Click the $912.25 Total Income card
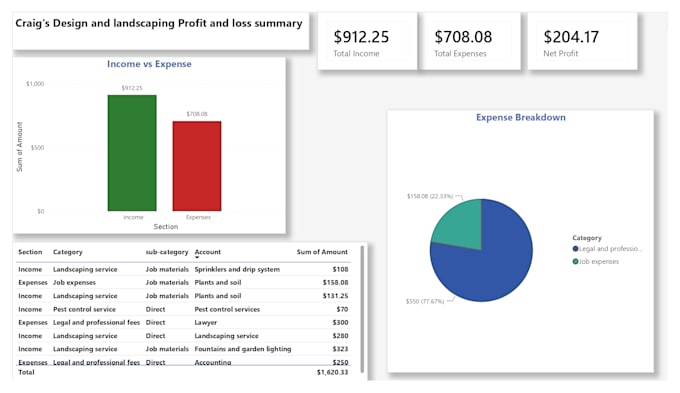This screenshot has height=393, width=680. pos(368,41)
